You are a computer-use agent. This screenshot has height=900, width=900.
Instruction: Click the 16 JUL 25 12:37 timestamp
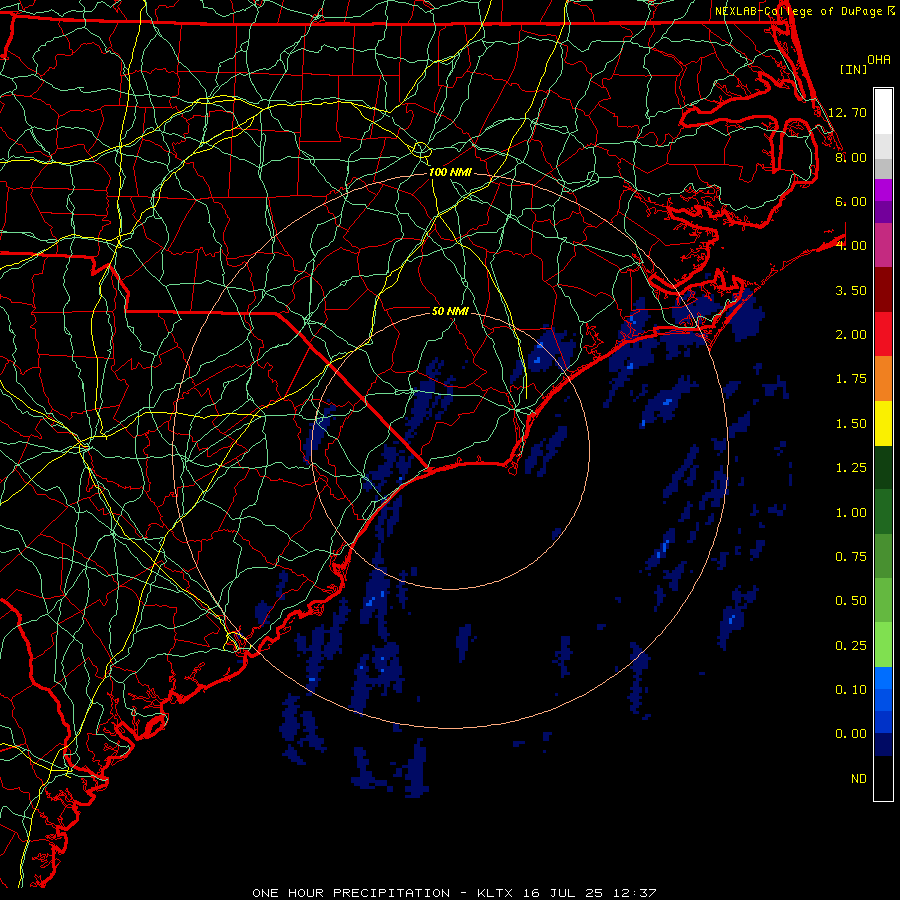pyautogui.click(x=589, y=893)
